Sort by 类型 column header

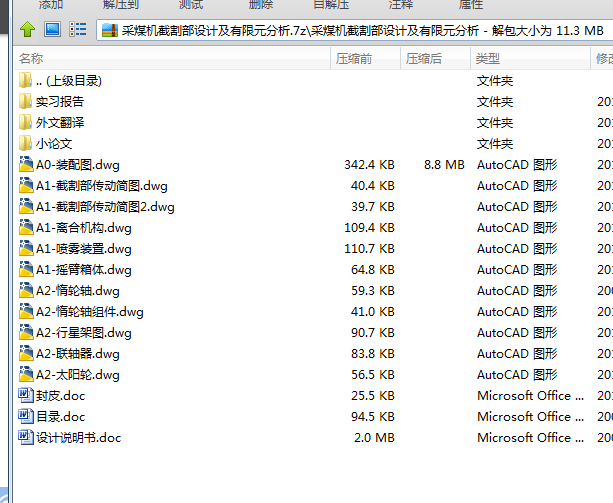coord(531,59)
